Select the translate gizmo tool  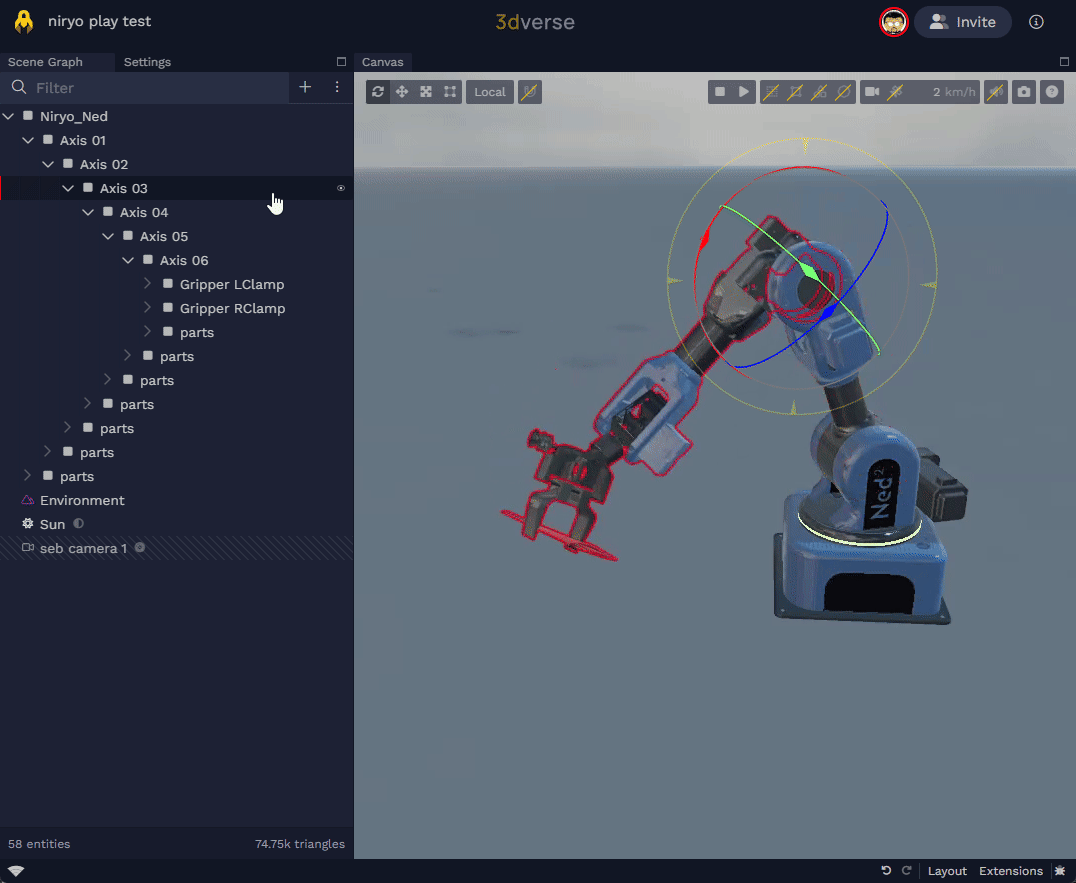(x=402, y=92)
